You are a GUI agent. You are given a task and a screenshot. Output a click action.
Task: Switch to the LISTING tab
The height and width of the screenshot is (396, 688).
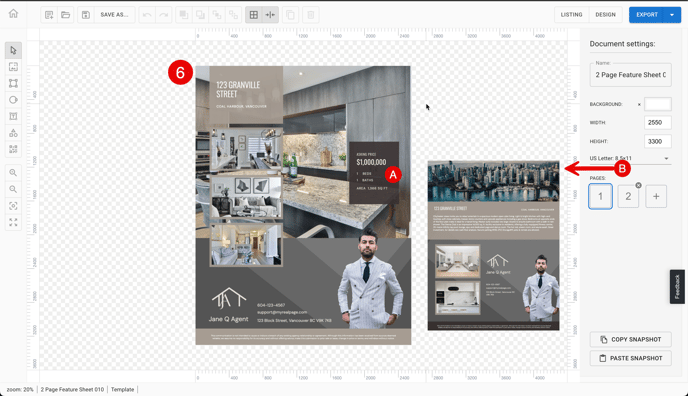pos(571,15)
